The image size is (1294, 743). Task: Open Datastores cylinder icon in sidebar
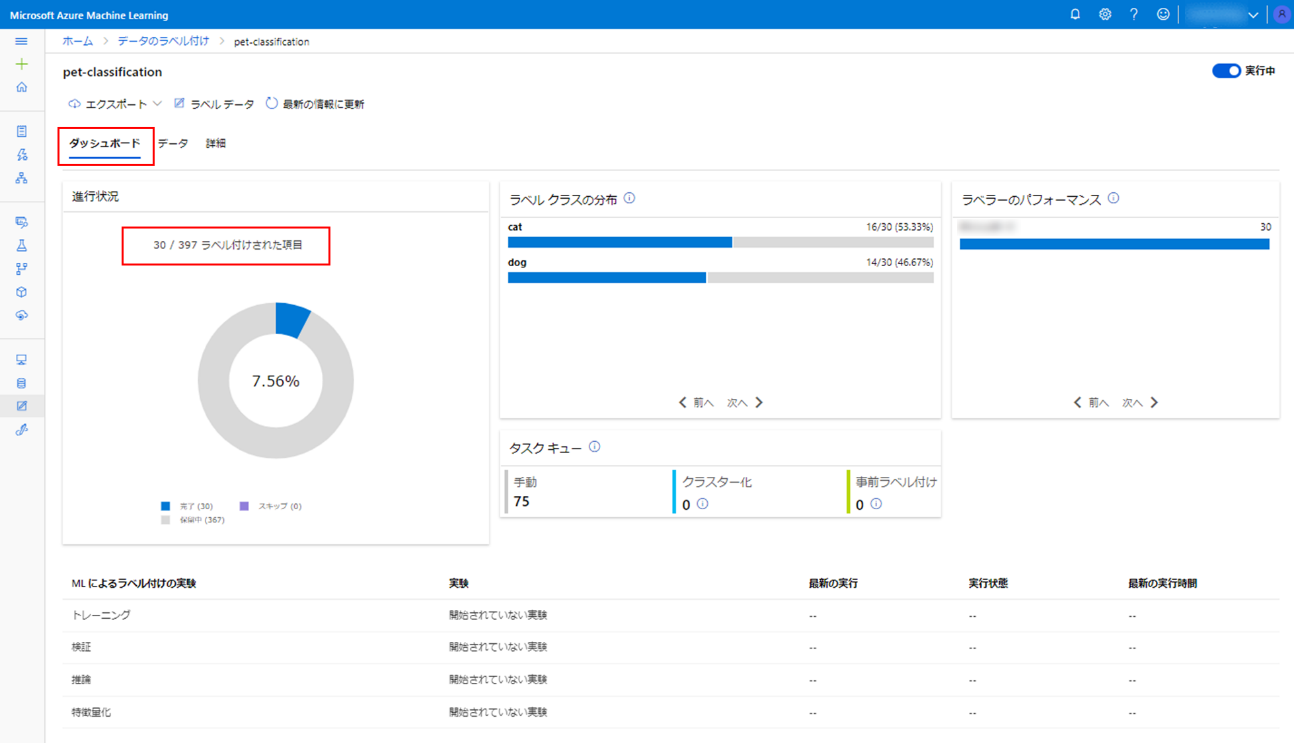(21, 383)
